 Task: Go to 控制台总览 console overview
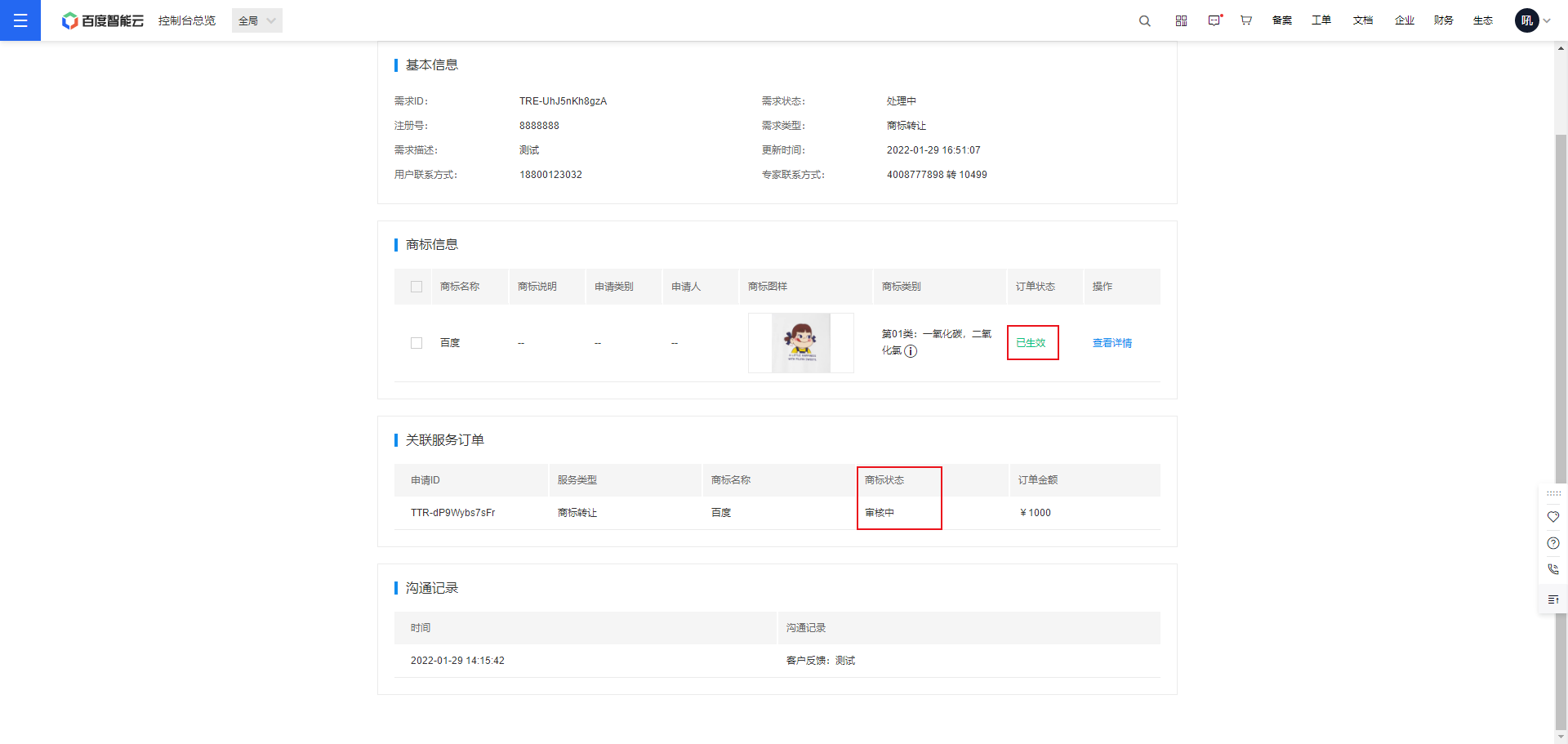point(186,20)
